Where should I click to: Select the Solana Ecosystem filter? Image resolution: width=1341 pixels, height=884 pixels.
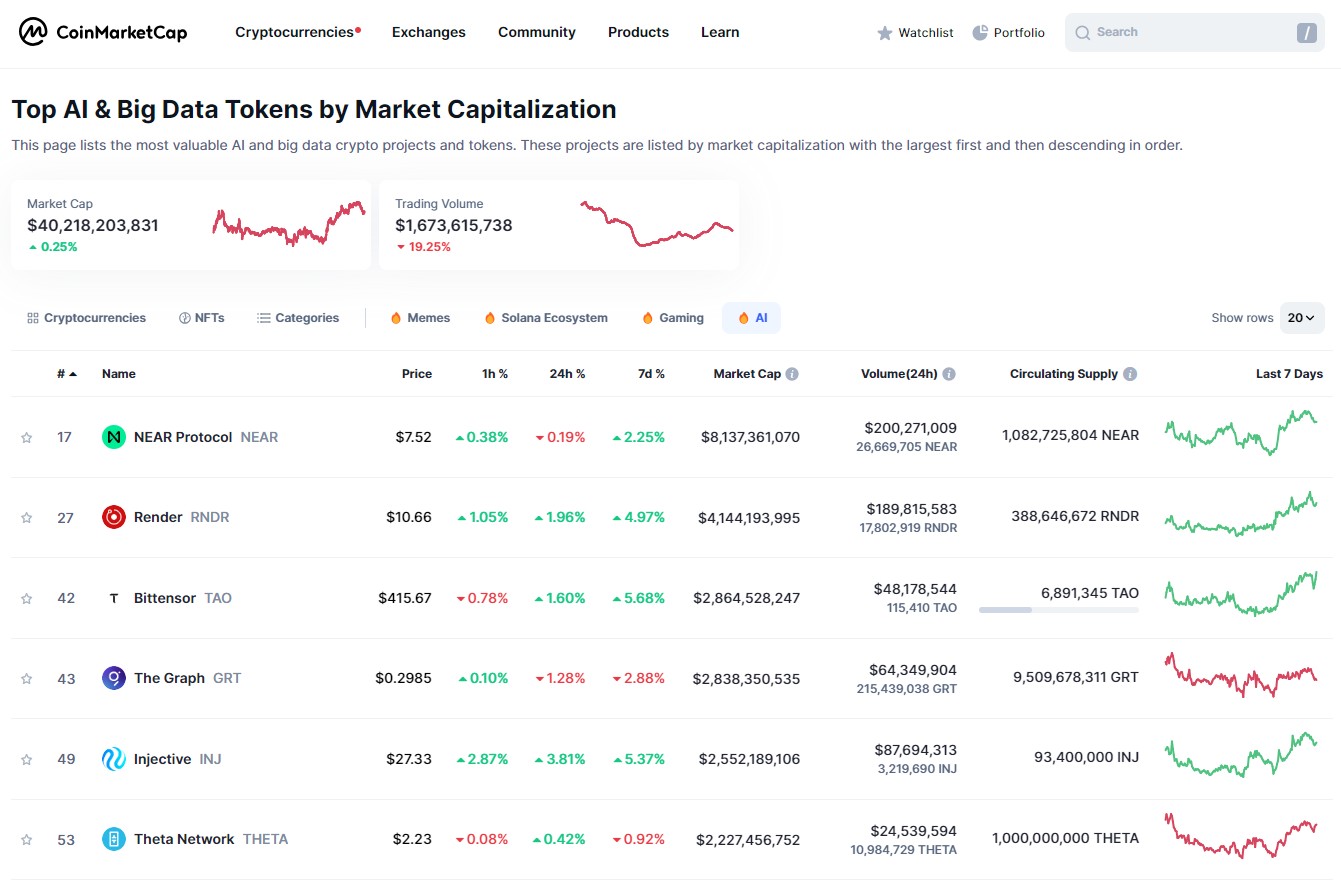pyautogui.click(x=545, y=317)
